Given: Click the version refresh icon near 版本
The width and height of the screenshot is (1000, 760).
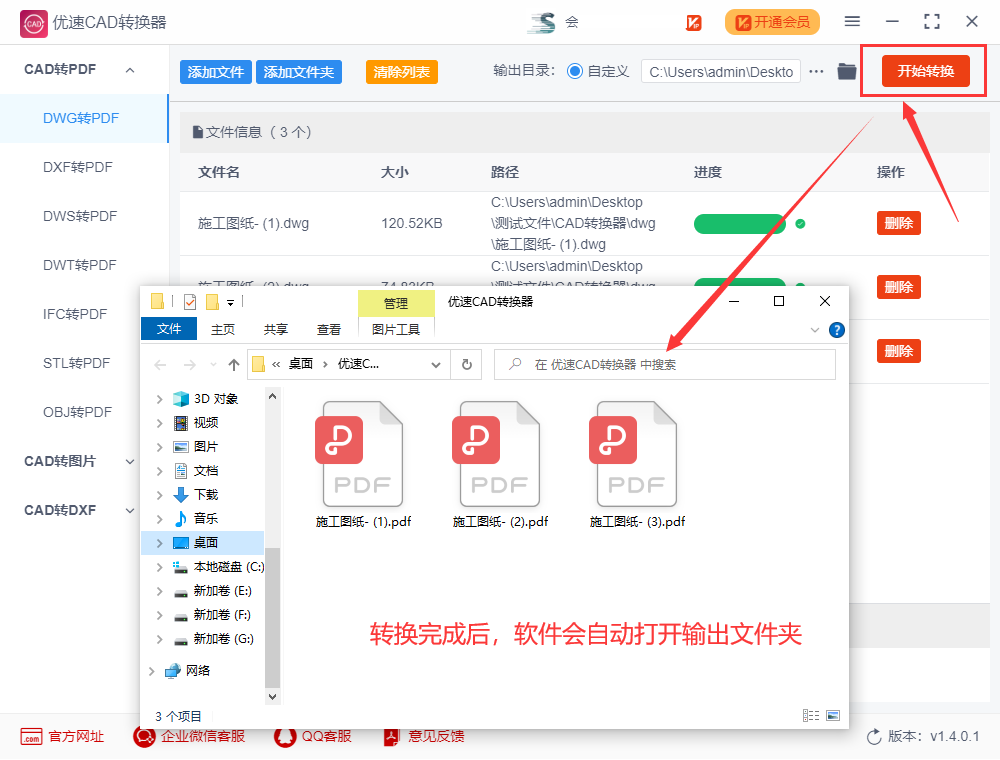Looking at the screenshot, I should tap(874, 736).
